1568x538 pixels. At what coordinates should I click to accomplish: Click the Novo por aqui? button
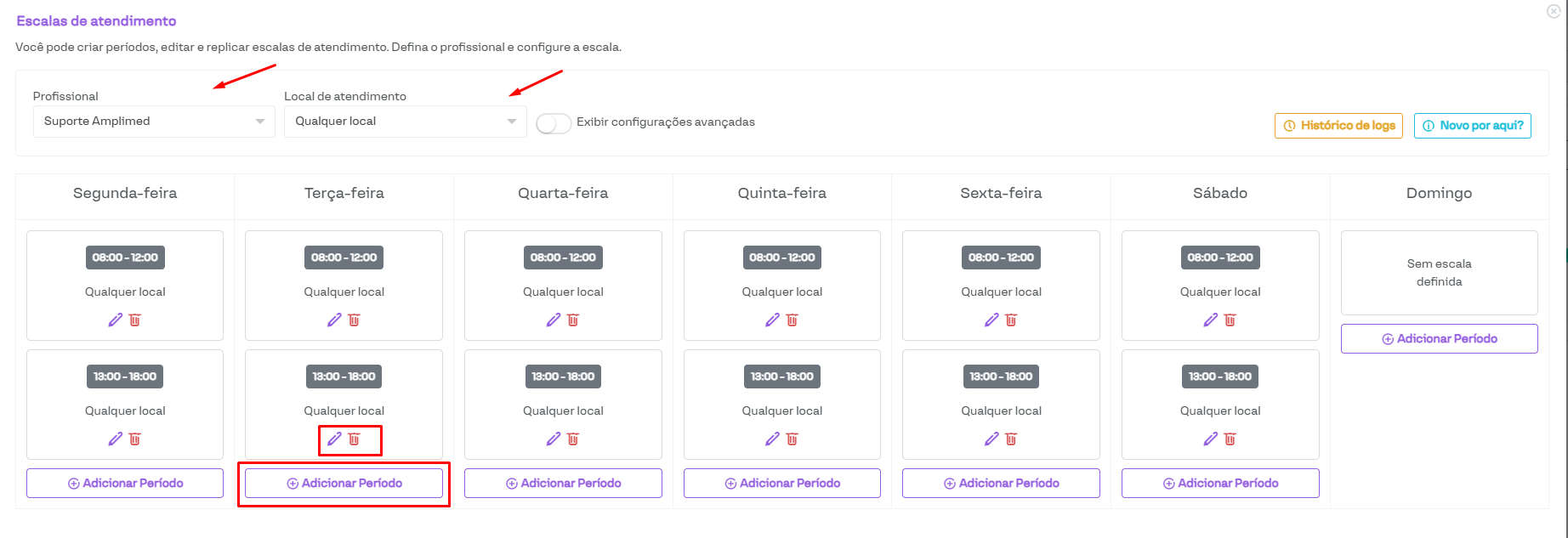1472,126
